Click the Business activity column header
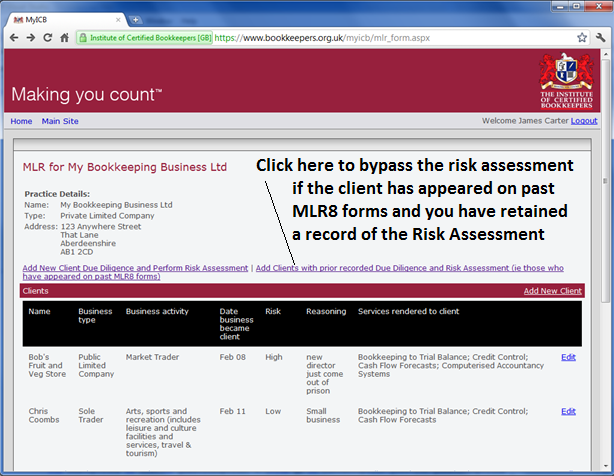 coord(157,311)
